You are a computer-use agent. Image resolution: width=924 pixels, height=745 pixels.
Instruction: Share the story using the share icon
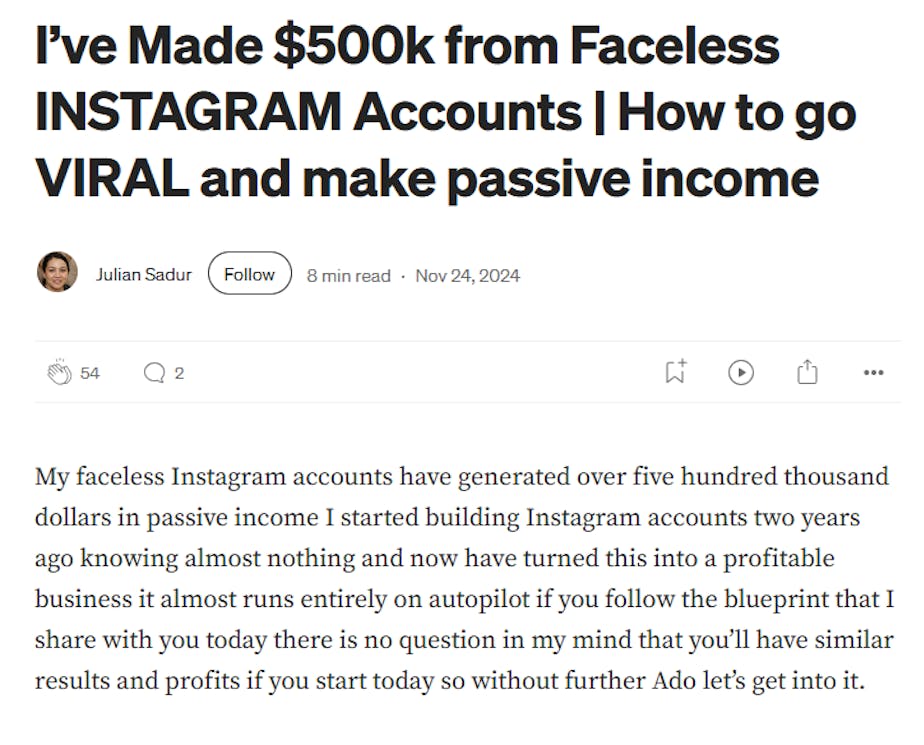[x=807, y=372]
